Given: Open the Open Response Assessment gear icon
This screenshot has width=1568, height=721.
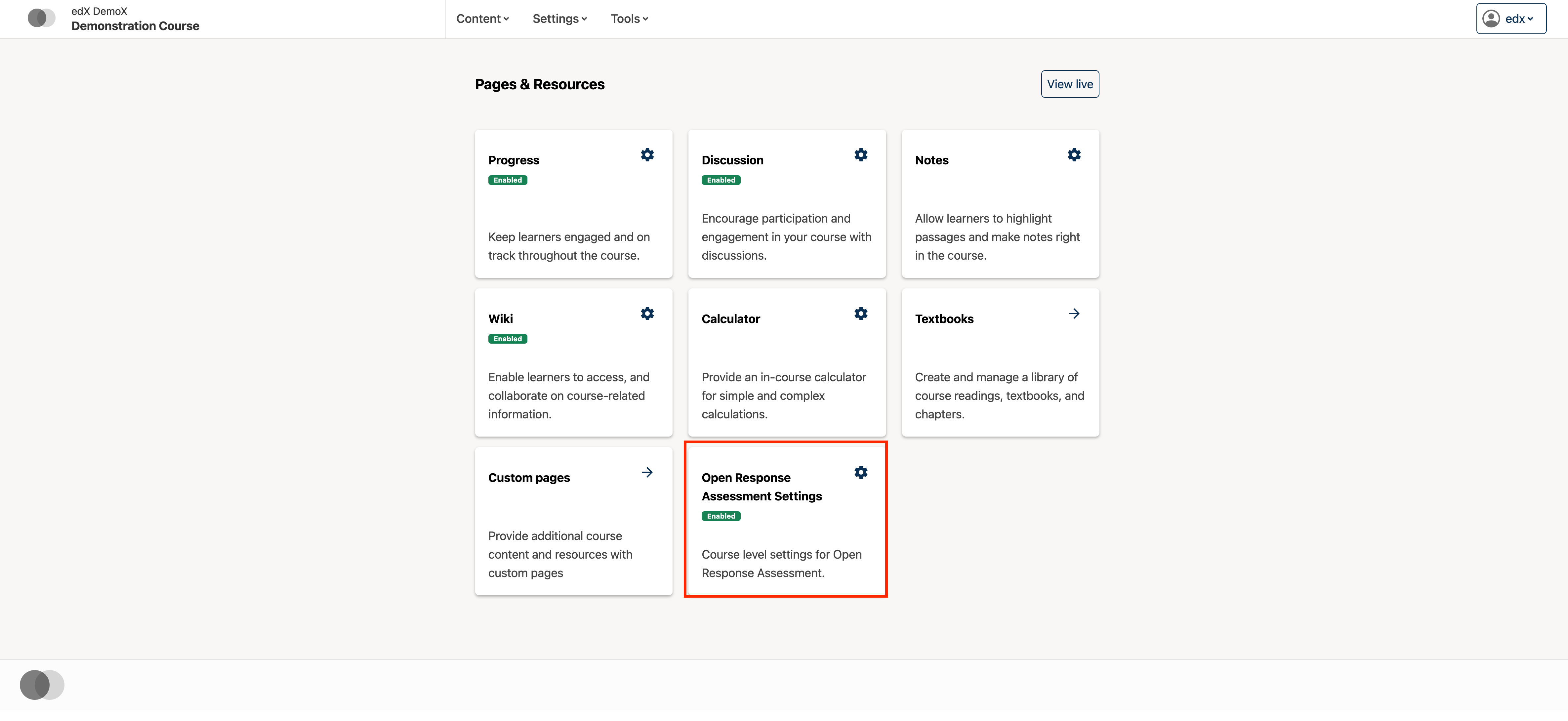Looking at the screenshot, I should point(861,473).
